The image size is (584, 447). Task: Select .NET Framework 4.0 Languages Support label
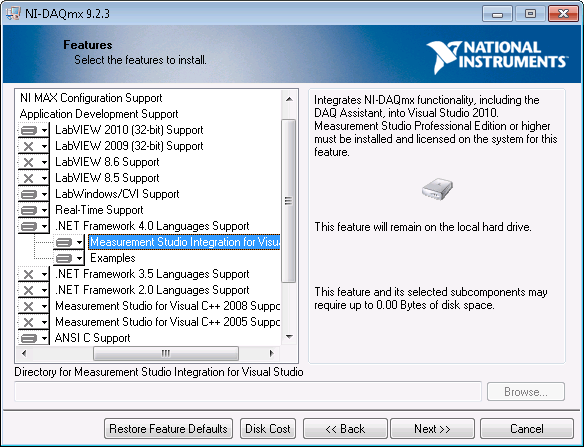152,226
